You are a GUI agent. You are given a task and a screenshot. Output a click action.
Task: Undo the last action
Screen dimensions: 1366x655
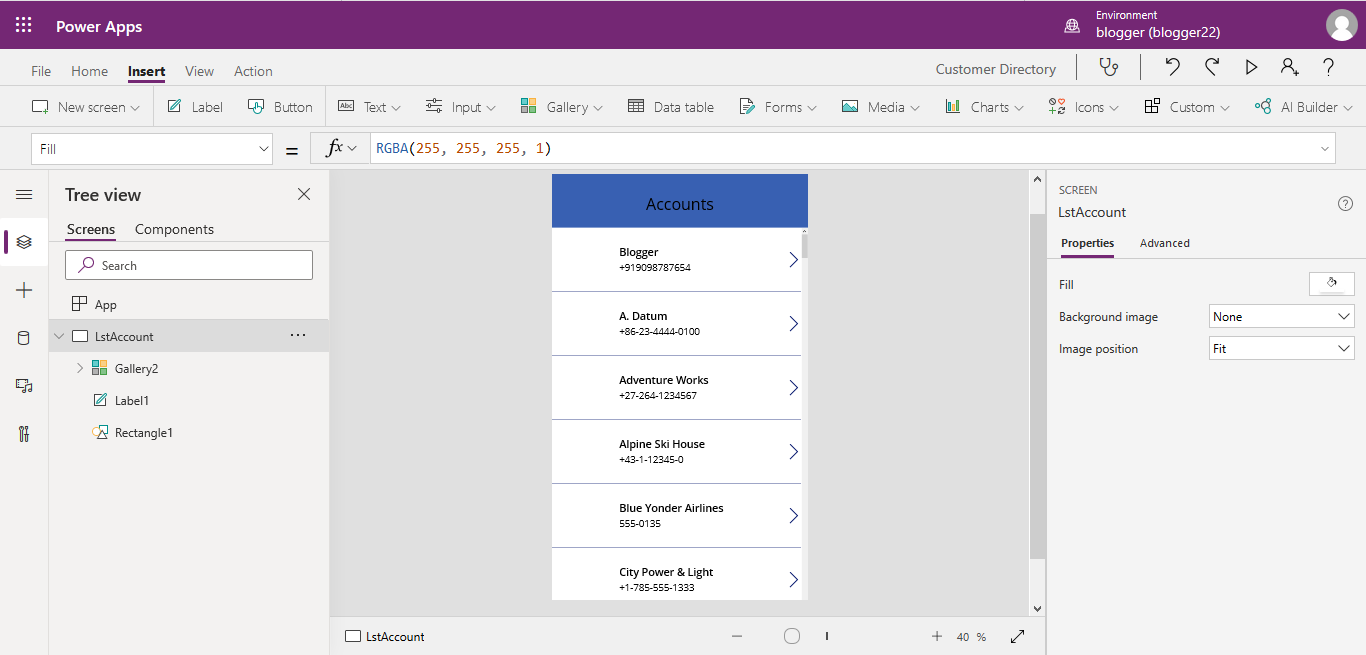1172,67
